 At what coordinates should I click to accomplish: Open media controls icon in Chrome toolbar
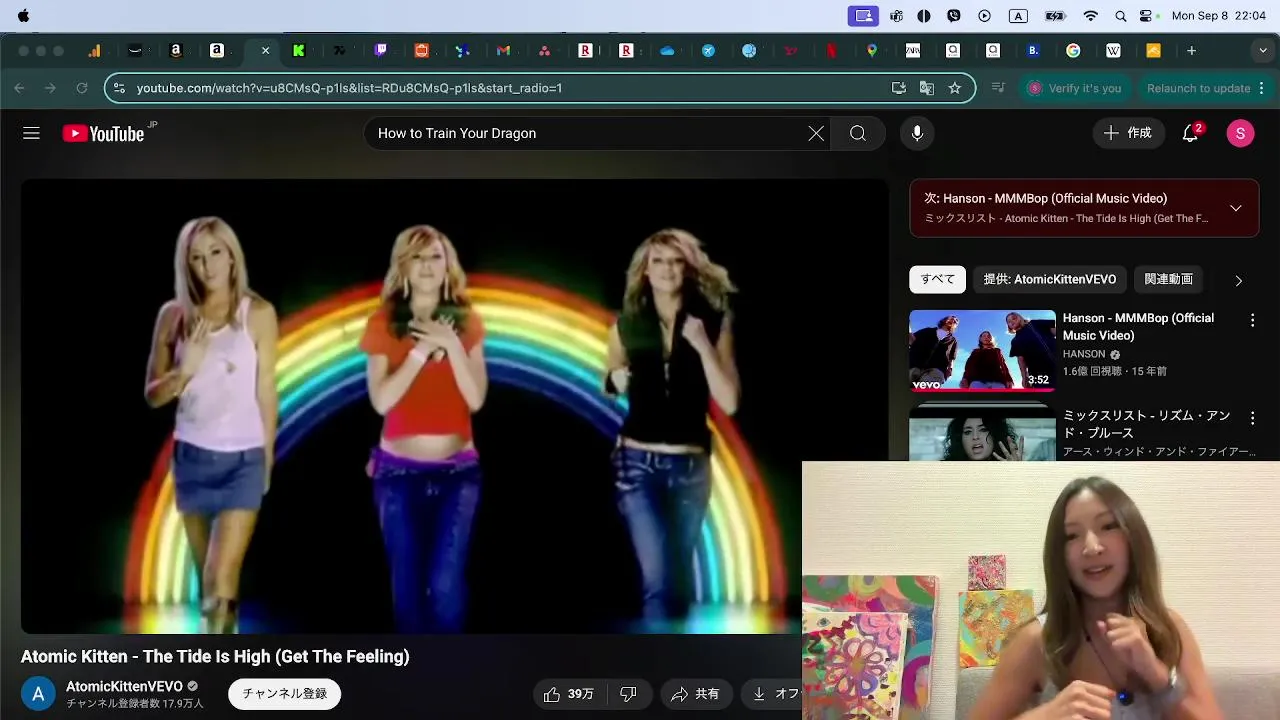(x=997, y=88)
